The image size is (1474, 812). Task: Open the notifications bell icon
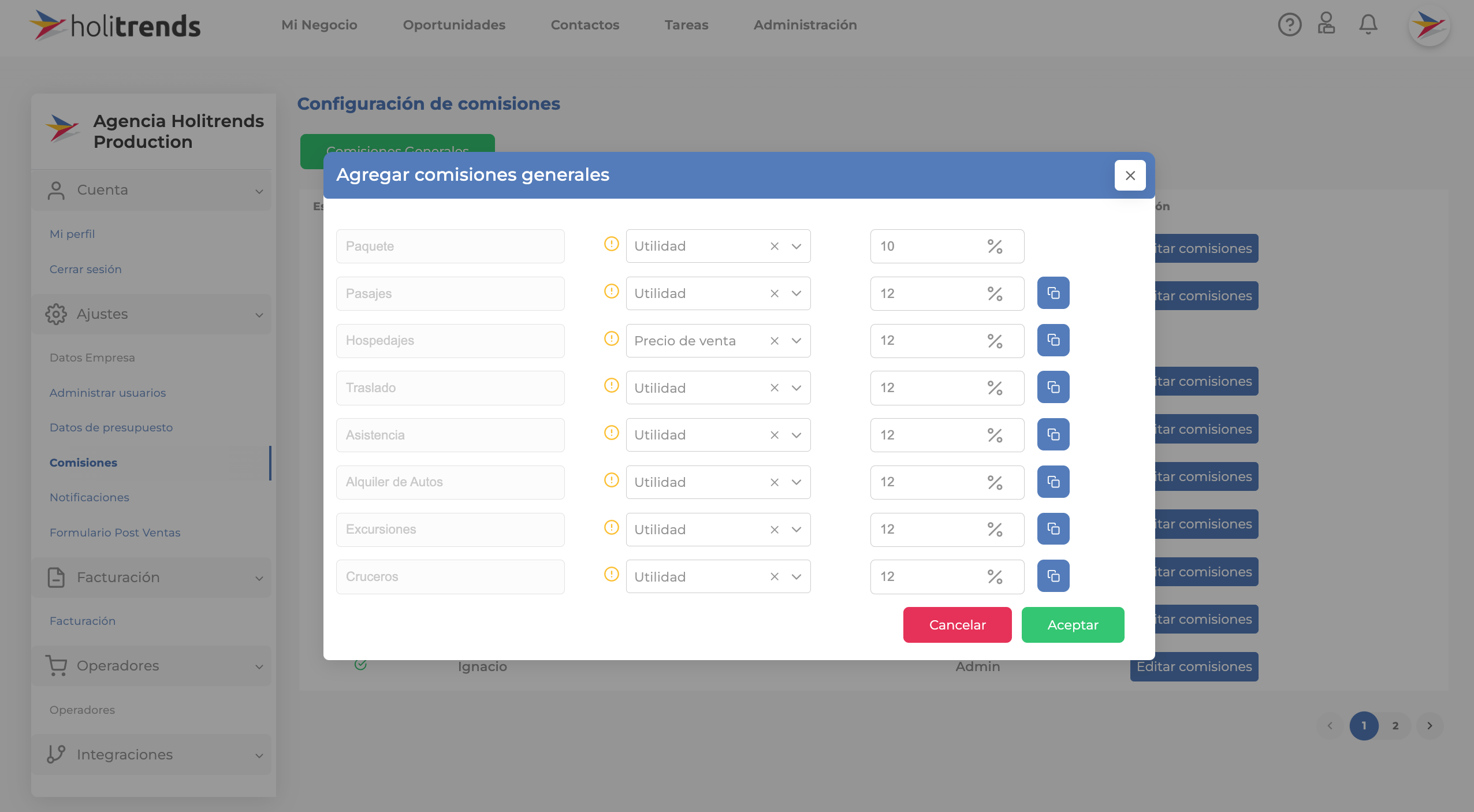(x=1368, y=24)
